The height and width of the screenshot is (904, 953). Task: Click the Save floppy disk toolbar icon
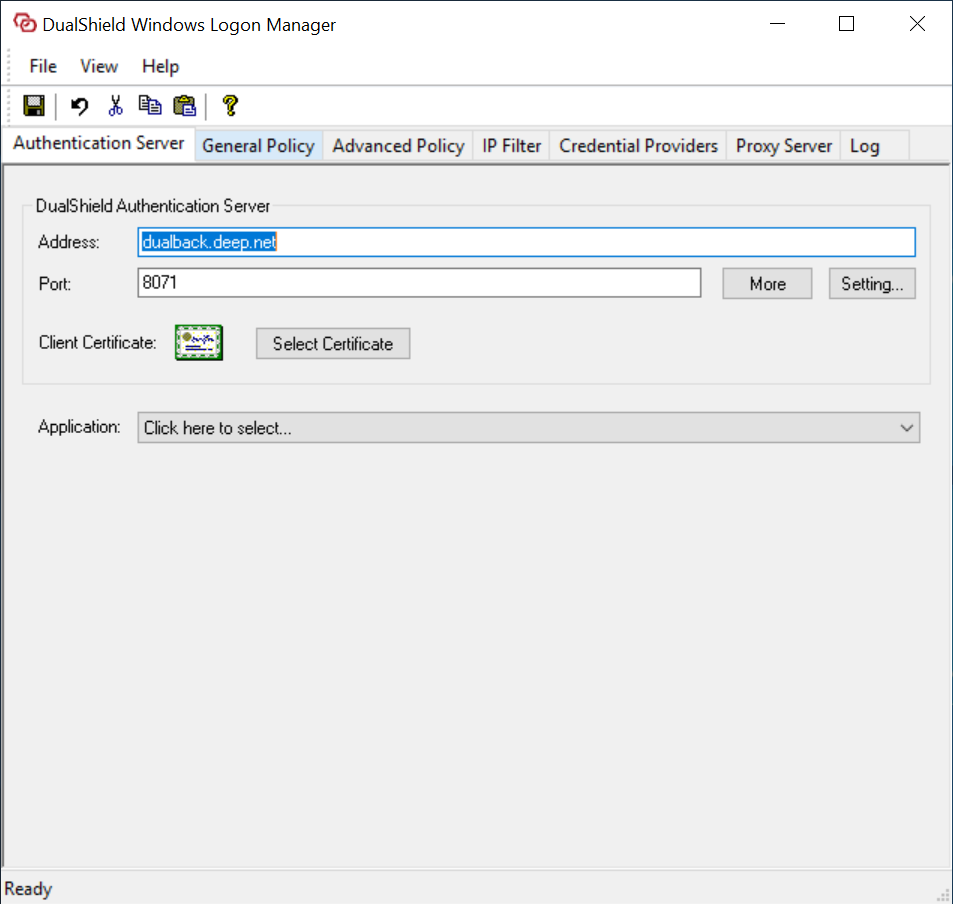click(x=34, y=105)
